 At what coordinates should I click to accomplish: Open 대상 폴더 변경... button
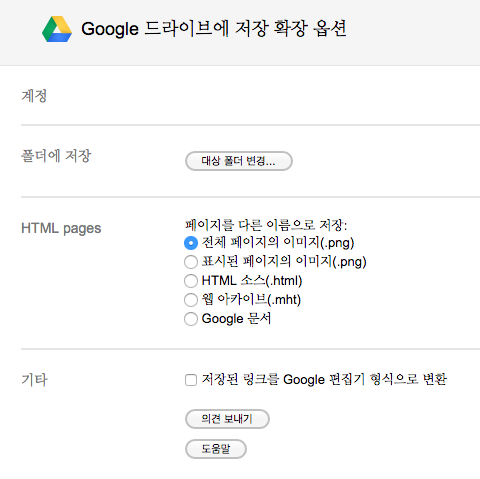point(239,161)
